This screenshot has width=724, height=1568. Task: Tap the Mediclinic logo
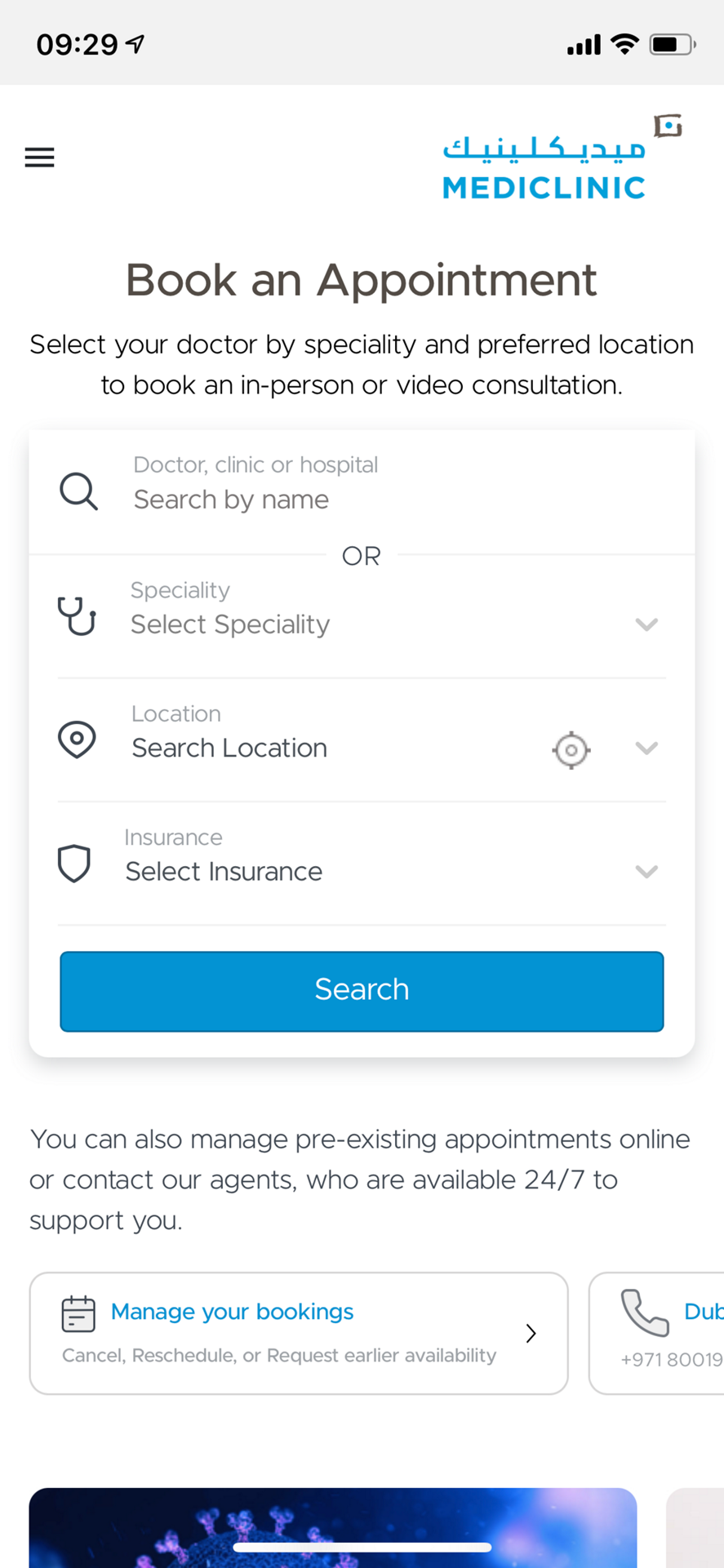(x=562, y=158)
